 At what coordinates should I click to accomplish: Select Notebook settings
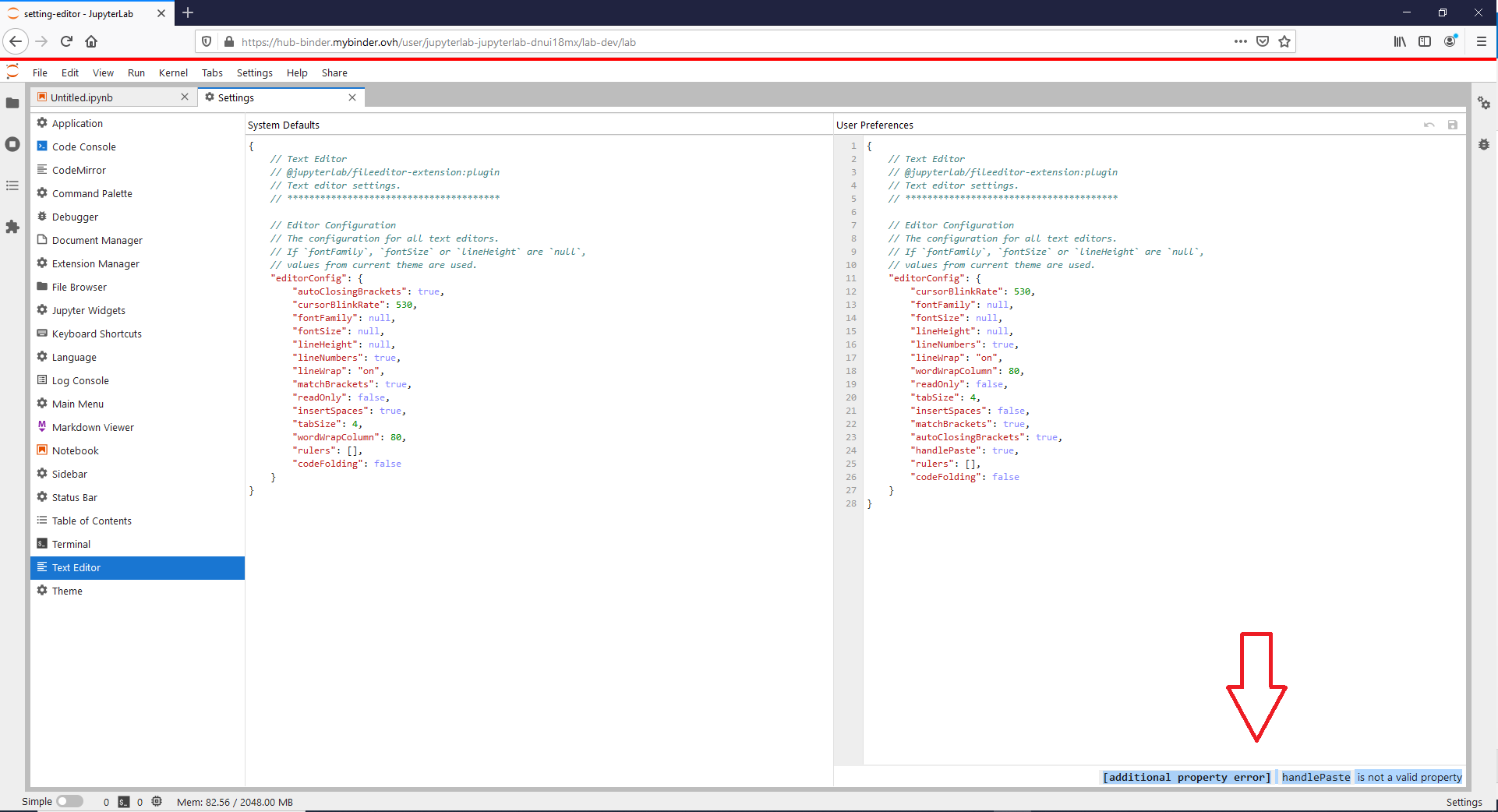click(x=137, y=450)
